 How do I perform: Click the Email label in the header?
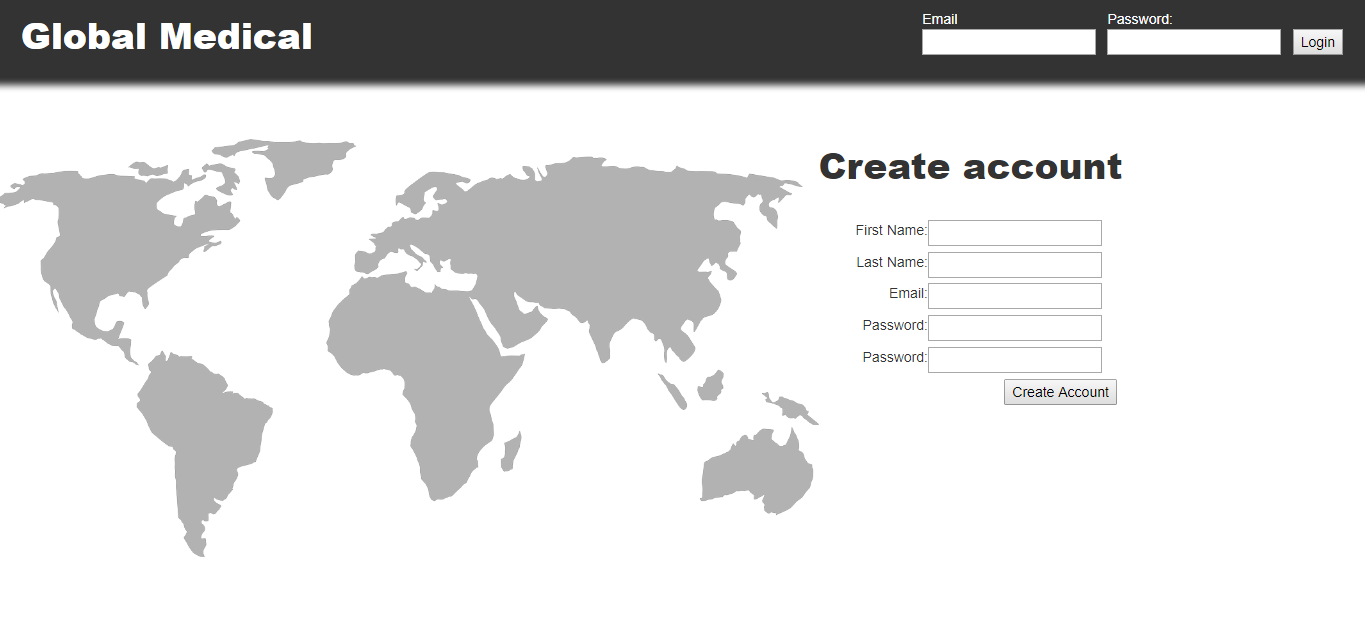(939, 19)
